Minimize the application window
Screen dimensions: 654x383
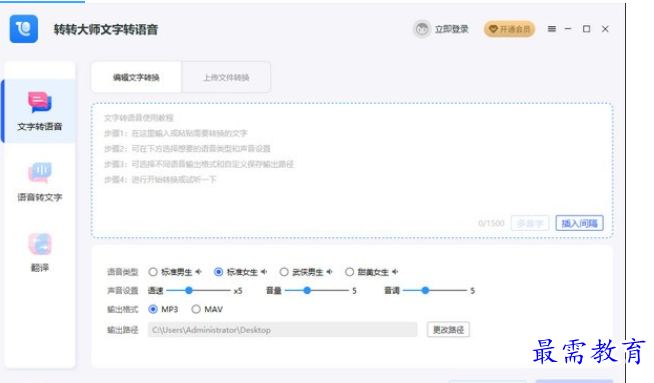[568, 29]
